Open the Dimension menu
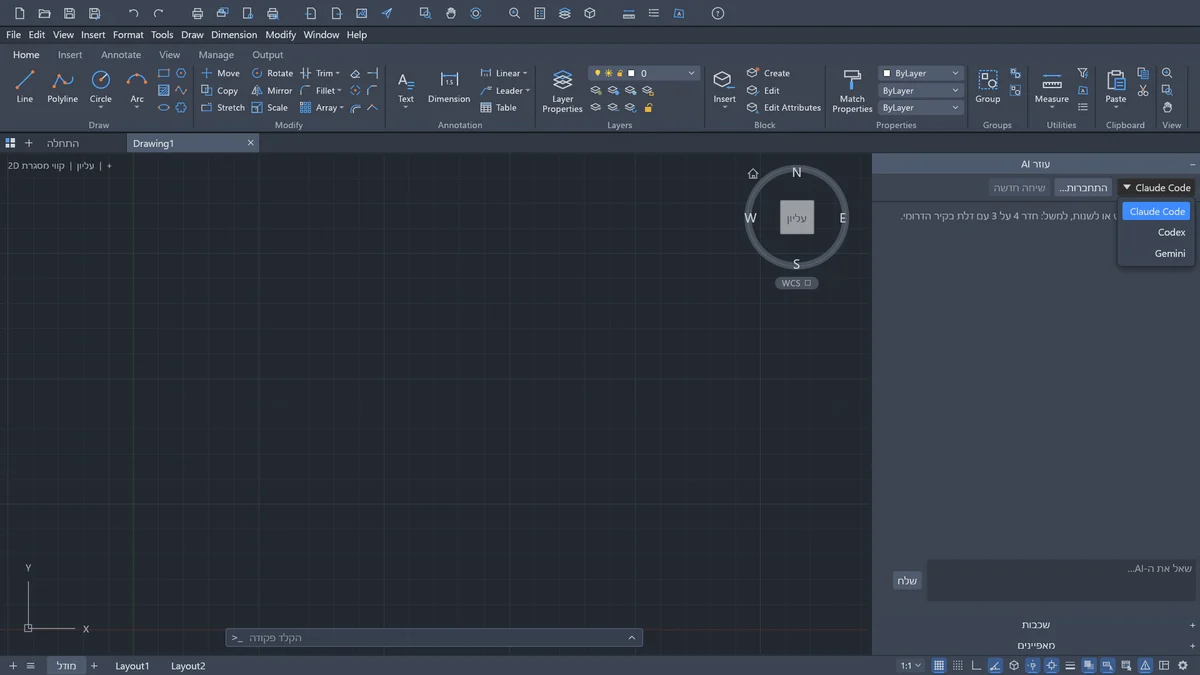Image resolution: width=1200 pixels, height=675 pixels. 234,34
